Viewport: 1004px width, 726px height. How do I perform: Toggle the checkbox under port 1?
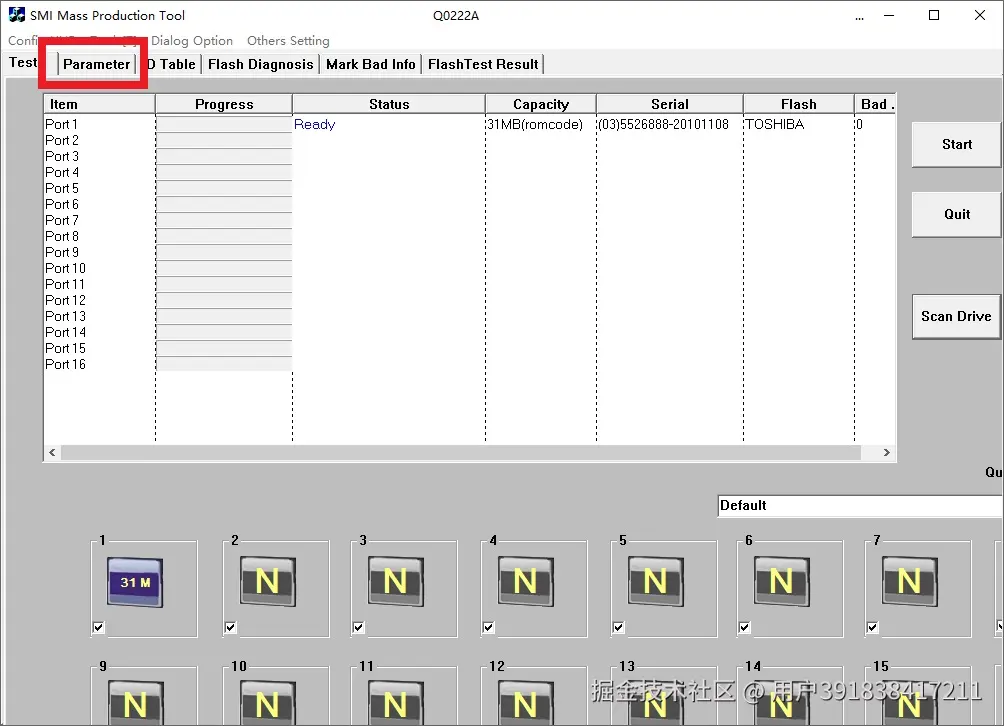(99, 627)
